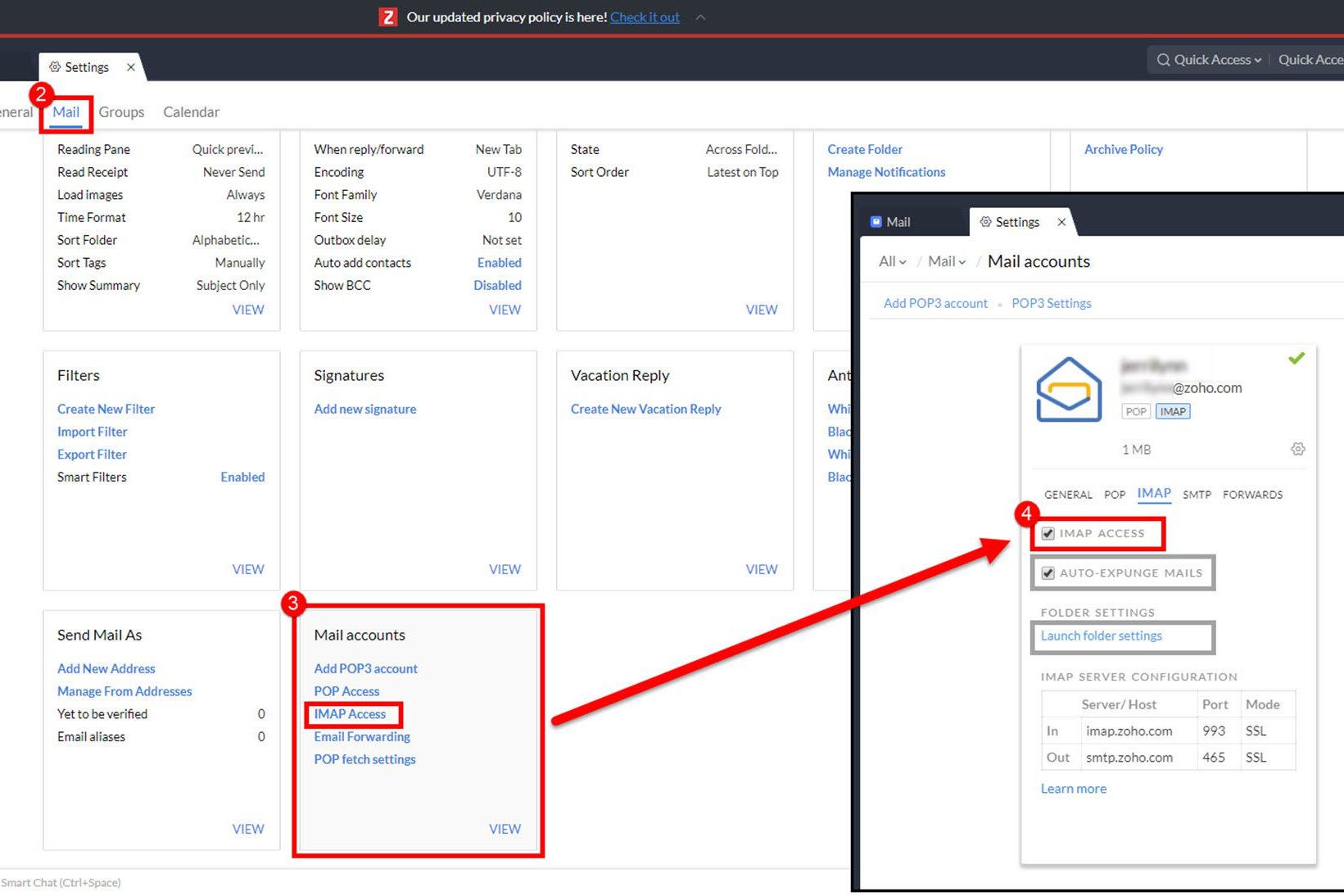Switch to the Mail tab in inset window
This screenshot has height=896, width=1344.
point(898,222)
